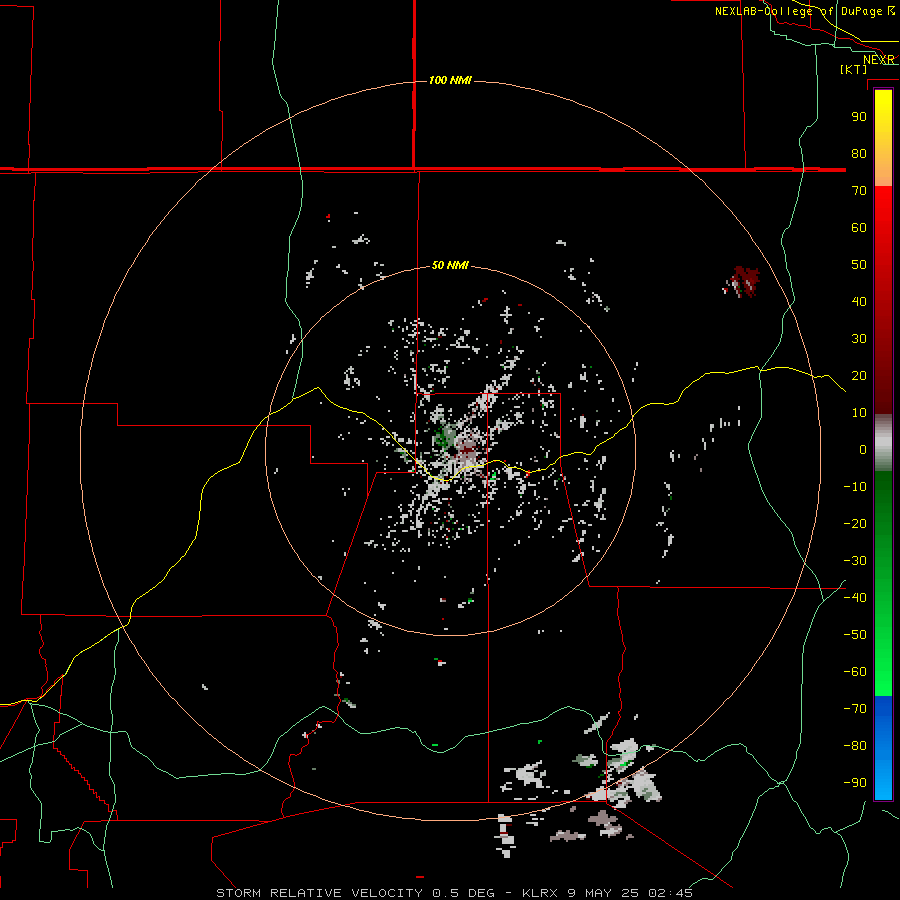Screen dimensions: 900x900
Task: Click the 50 value on velocity scale
Action: [x=859, y=265]
